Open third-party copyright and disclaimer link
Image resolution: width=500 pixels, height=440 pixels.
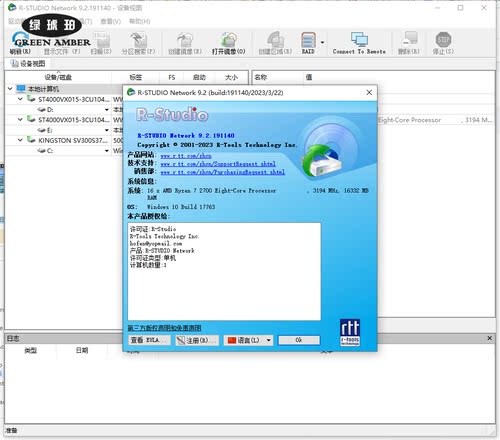(164, 328)
